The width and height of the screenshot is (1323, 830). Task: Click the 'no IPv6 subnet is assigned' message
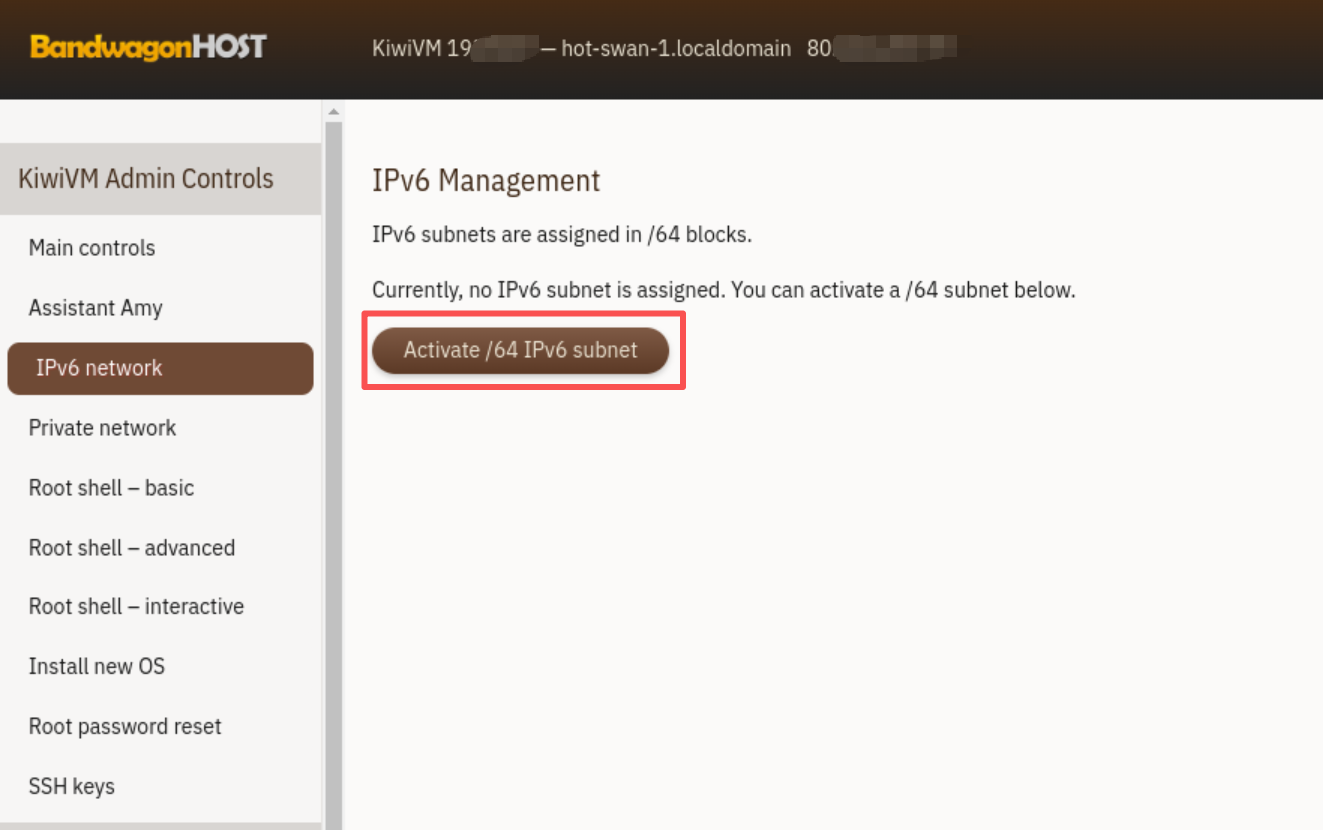coord(723,291)
